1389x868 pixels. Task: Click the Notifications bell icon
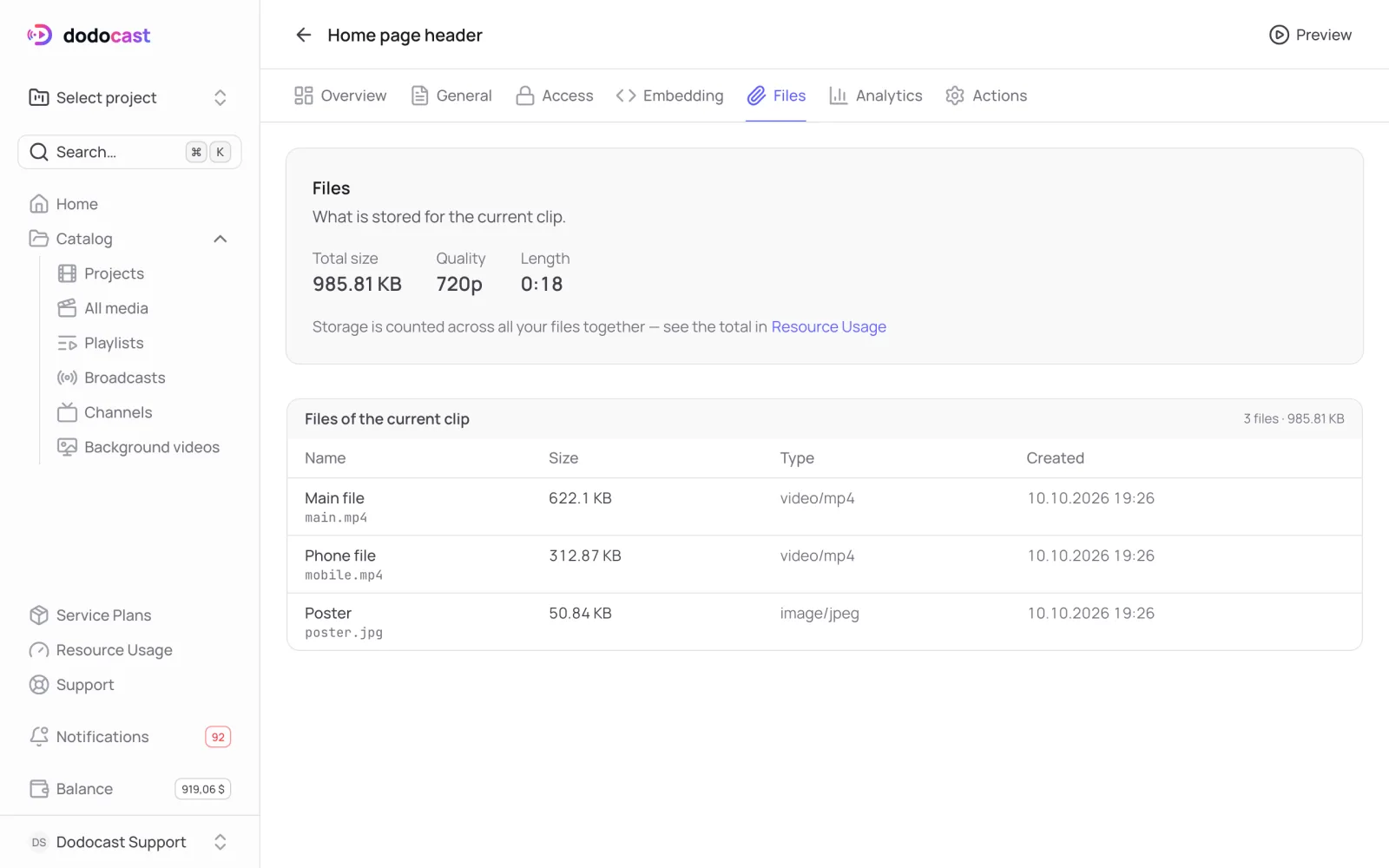(x=39, y=737)
